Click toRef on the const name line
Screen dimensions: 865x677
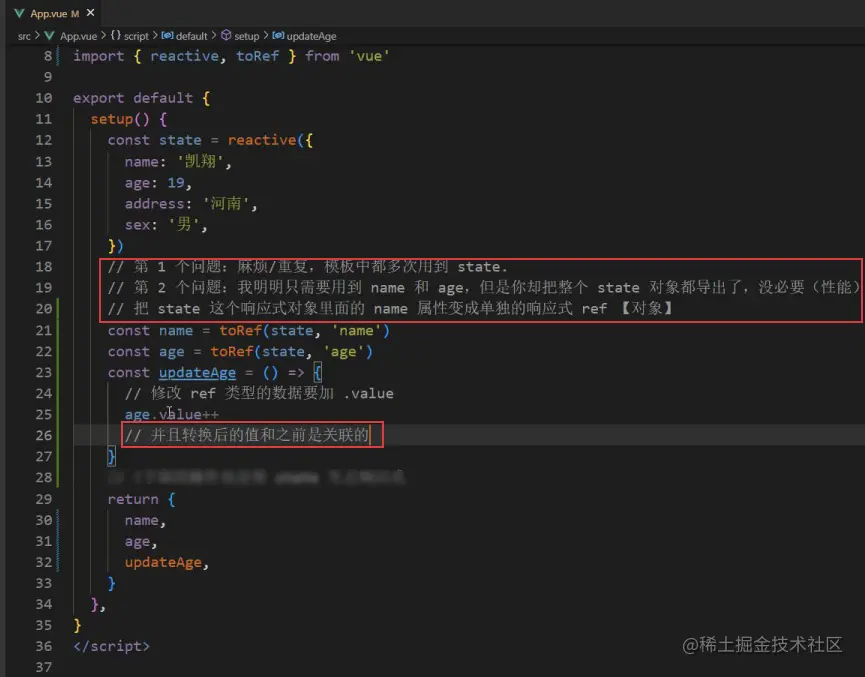[241, 330]
